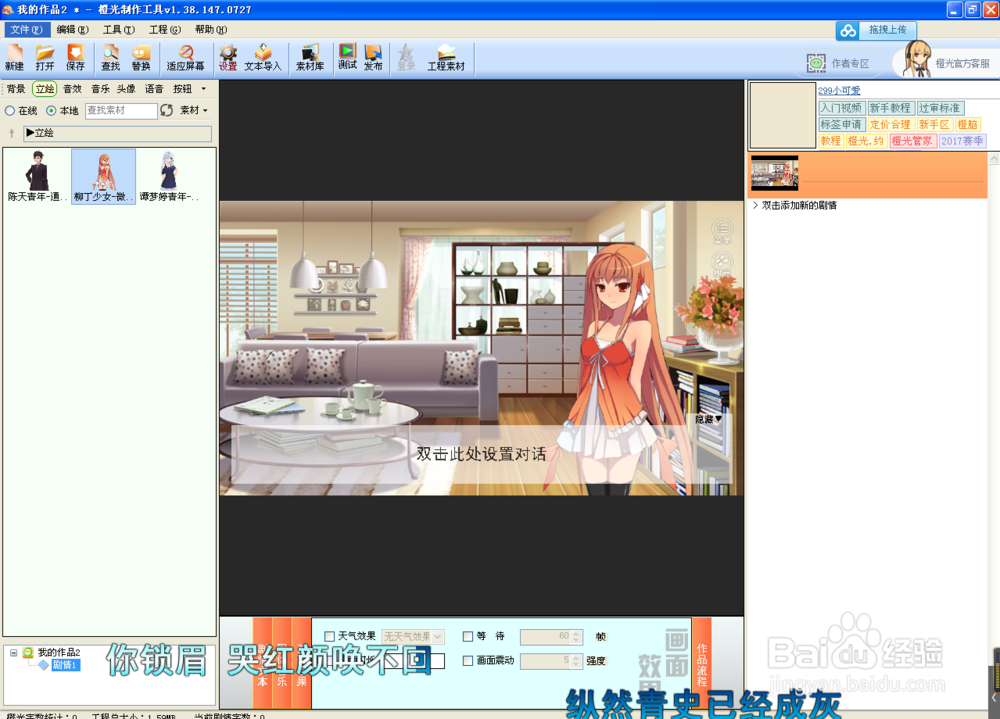Click the 登录 (Login) toolbar icon

pos(406,57)
